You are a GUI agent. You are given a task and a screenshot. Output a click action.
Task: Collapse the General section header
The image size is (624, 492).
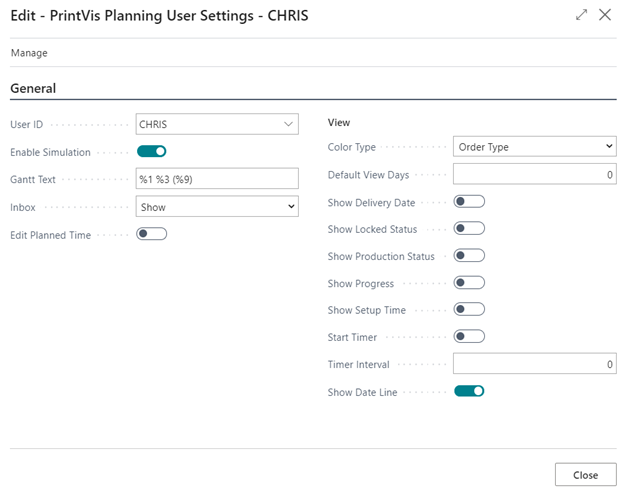click(x=33, y=88)
